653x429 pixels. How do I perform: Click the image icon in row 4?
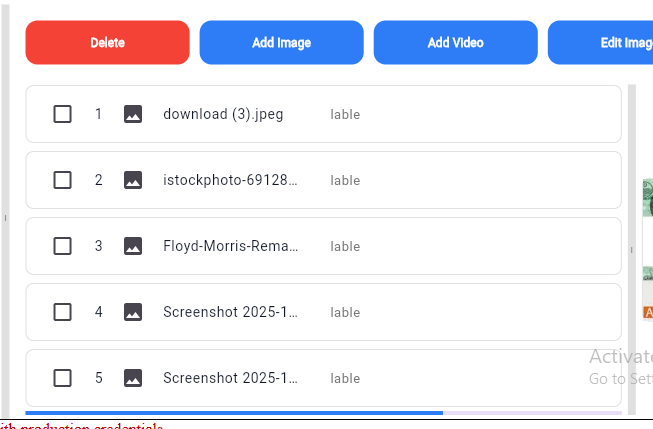(x=132, y=312)
